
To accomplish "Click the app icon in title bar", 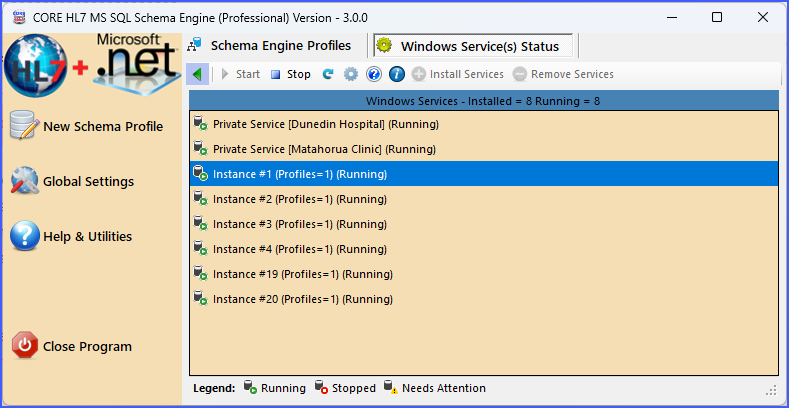I will [x=19, y=17].
